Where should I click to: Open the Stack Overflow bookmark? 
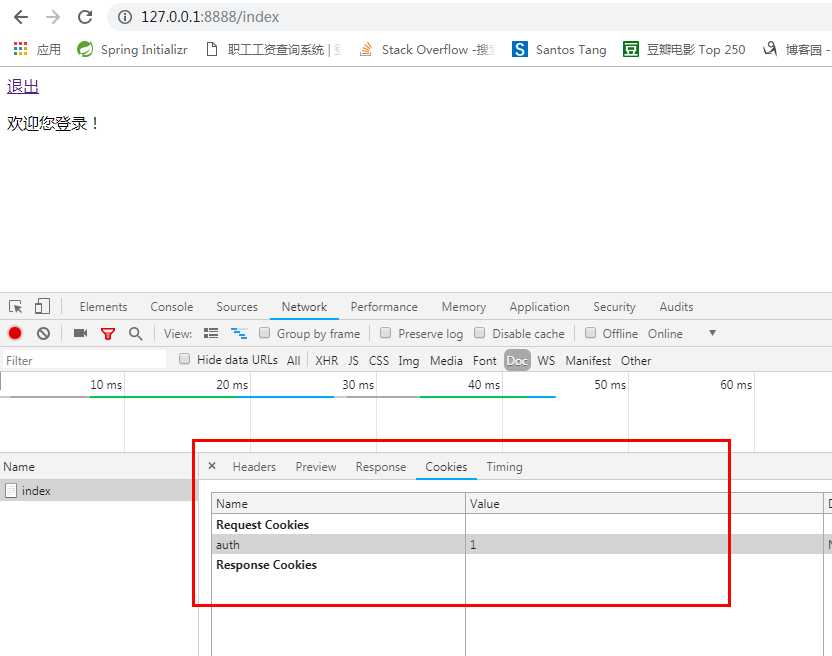[x=427, y=49]
